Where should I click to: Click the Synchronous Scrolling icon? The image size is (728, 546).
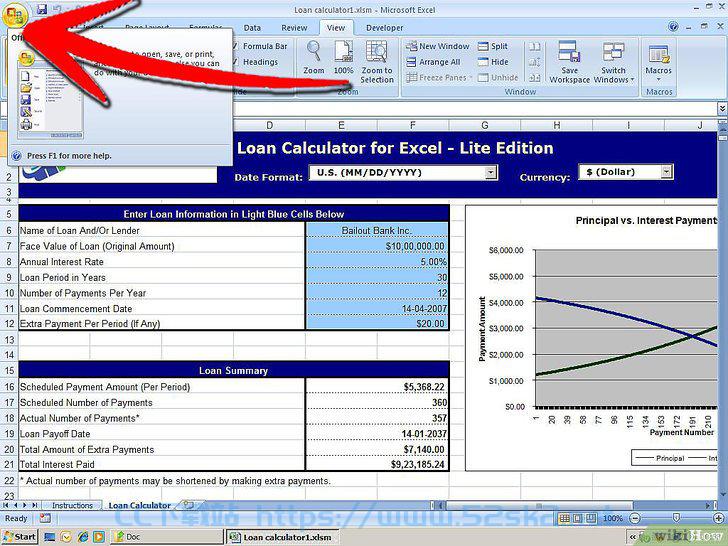pyautogui.click(x=534, y=62)
